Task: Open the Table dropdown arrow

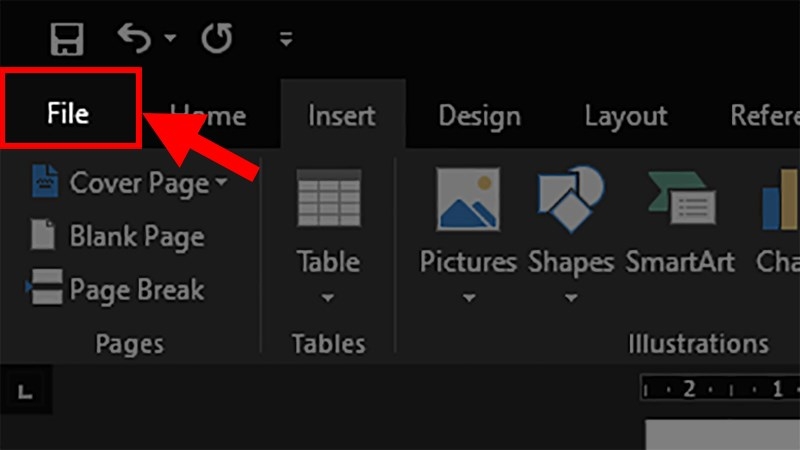Action: coord(328,297)
